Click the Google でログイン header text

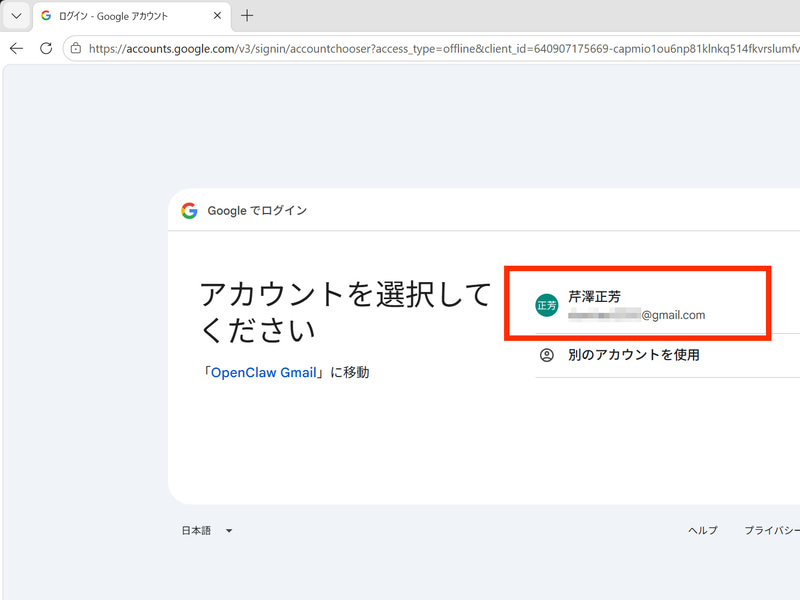pos(257,211)
